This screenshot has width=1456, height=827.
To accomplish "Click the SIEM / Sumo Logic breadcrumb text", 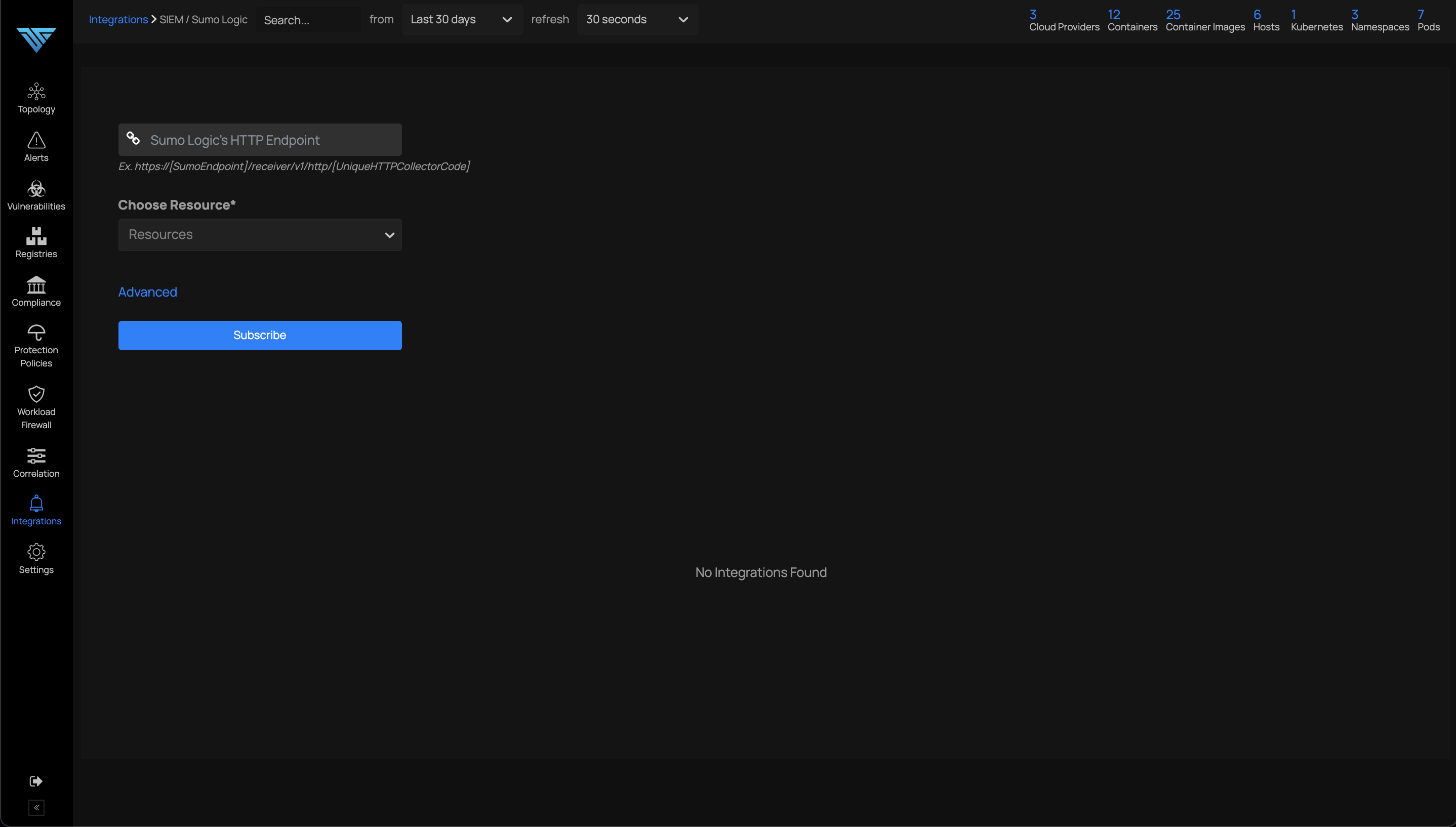I will pos(204,19).
